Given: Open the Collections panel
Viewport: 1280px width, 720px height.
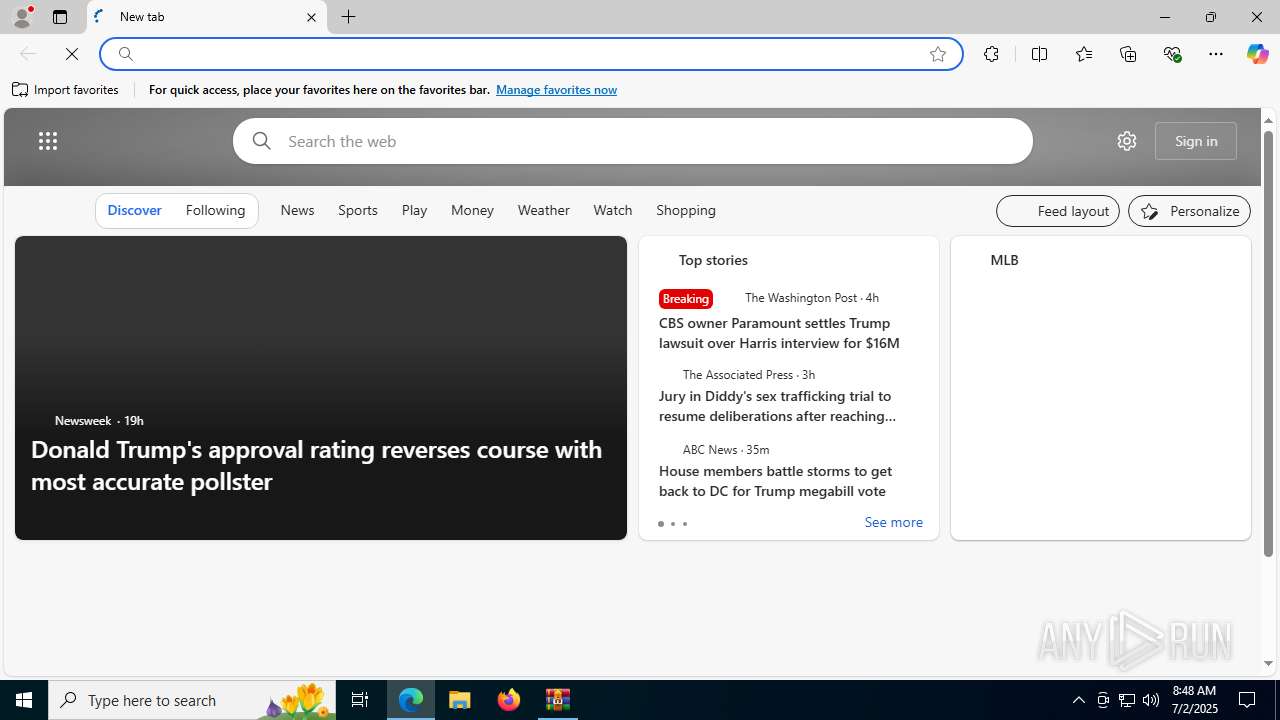Looking at the screenshot, I should [x=1128, y=54].
